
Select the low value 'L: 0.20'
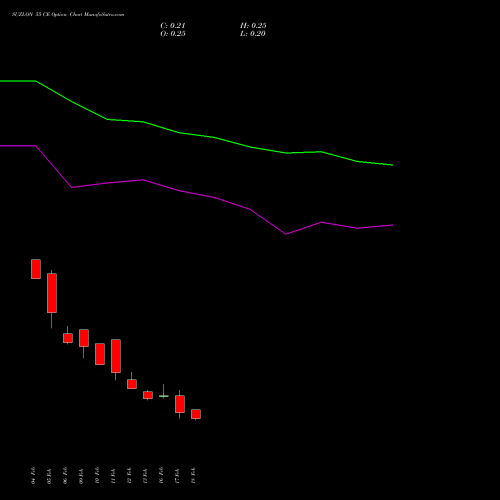click(253, 34)
